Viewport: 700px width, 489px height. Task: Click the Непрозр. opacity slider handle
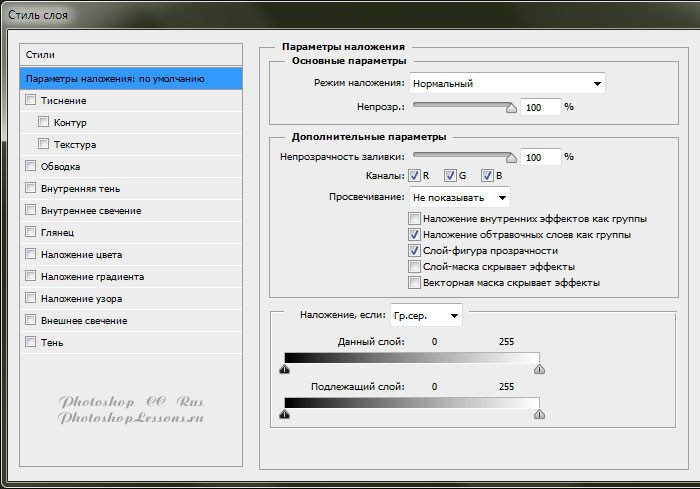tap(512, 105)
